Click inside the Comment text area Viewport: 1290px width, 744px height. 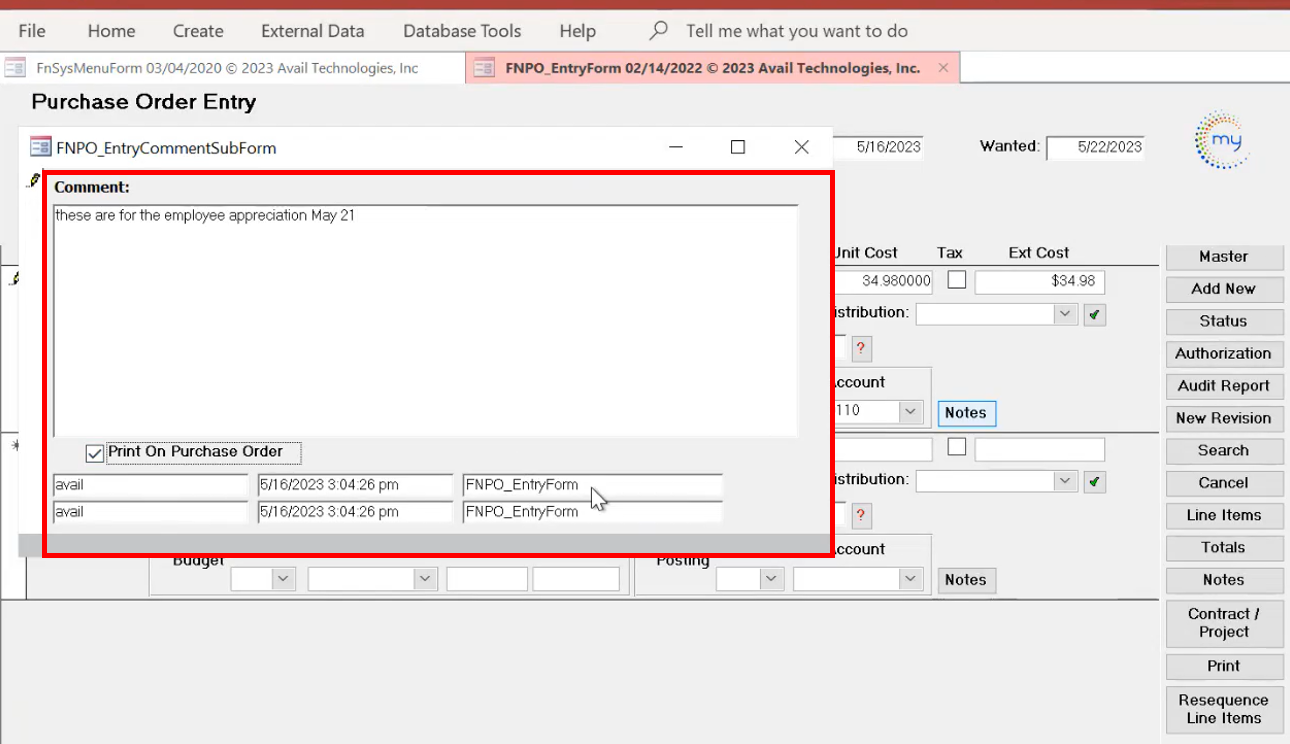(x=425, y=320)
